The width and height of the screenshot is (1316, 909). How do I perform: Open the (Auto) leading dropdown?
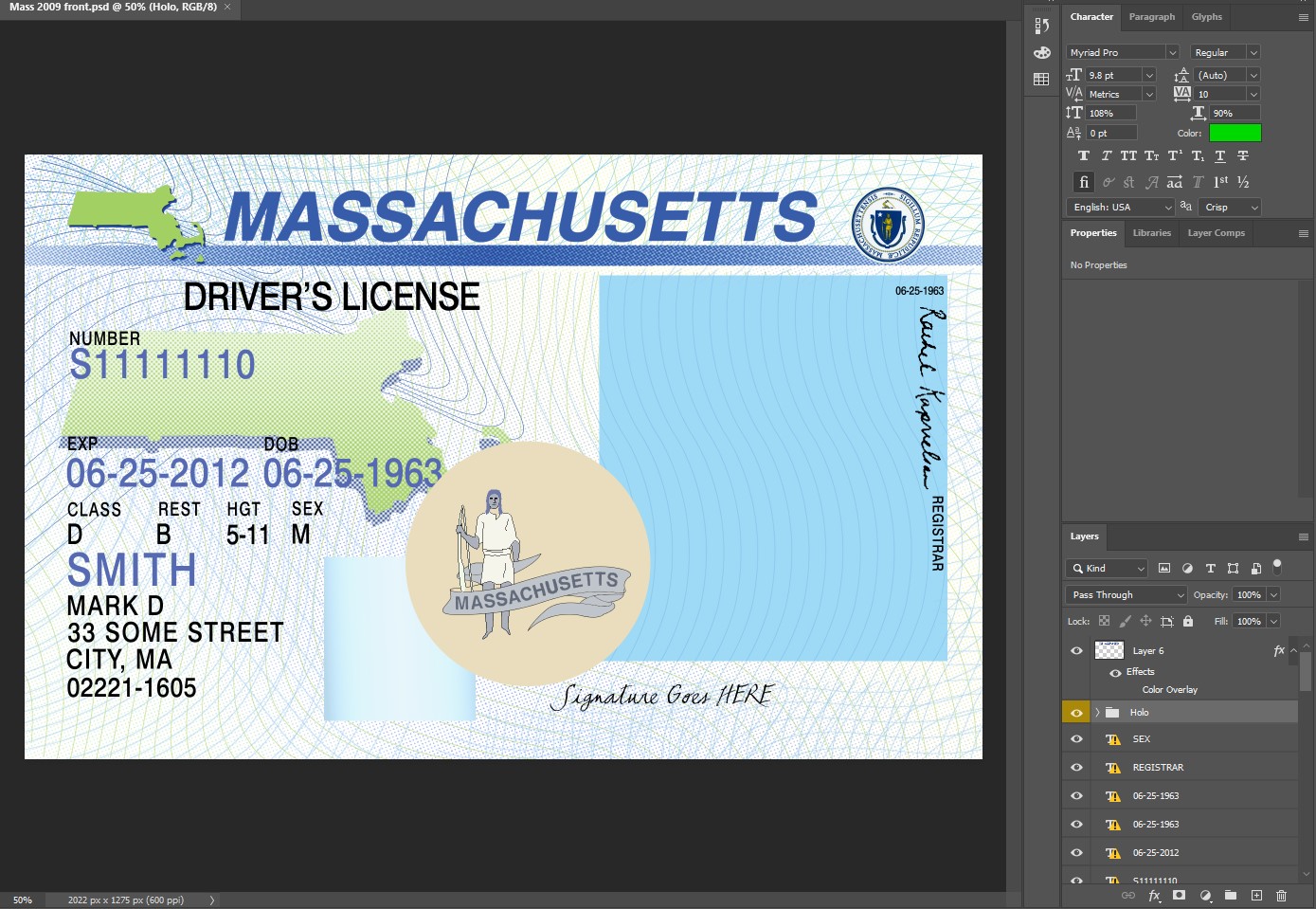point(1253,75)
